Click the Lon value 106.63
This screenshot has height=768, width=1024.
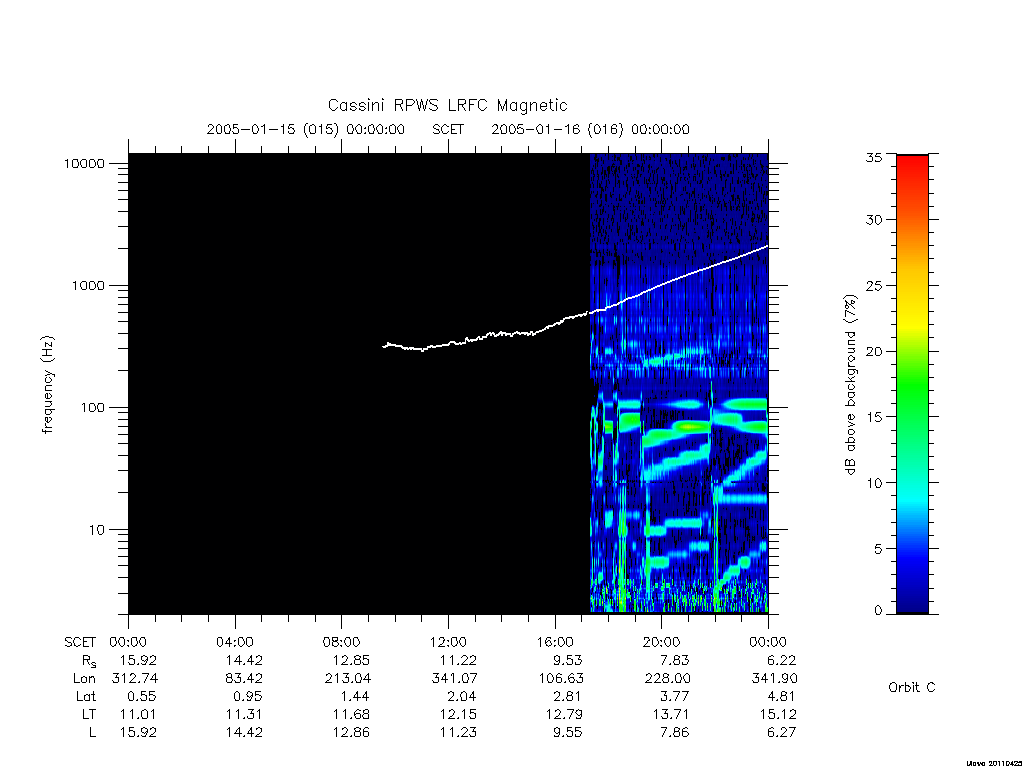pos(560,678)
